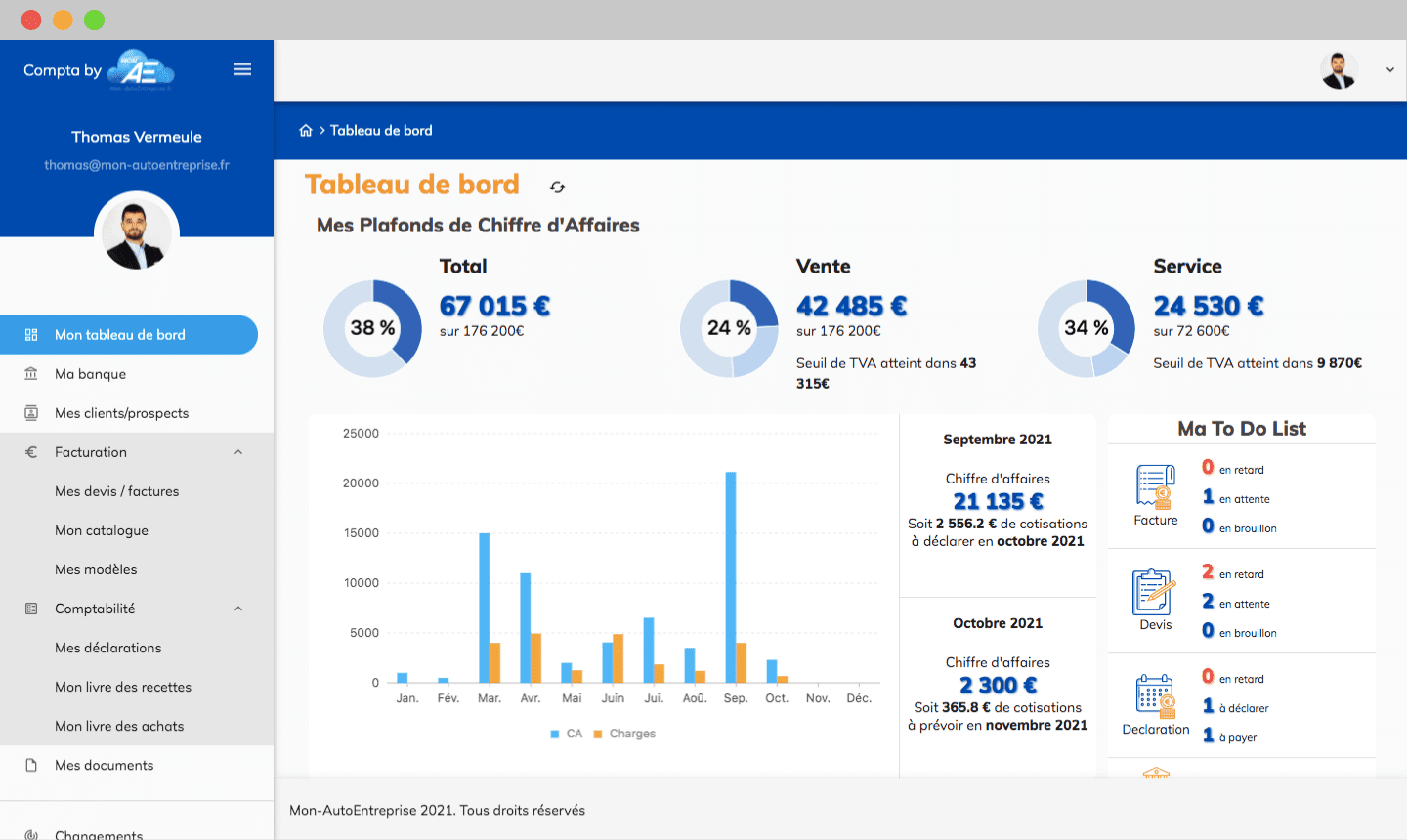Collapse the Comptabilité section chevron
Viewport: 1407px width, 840px height.
coord(237,609)
